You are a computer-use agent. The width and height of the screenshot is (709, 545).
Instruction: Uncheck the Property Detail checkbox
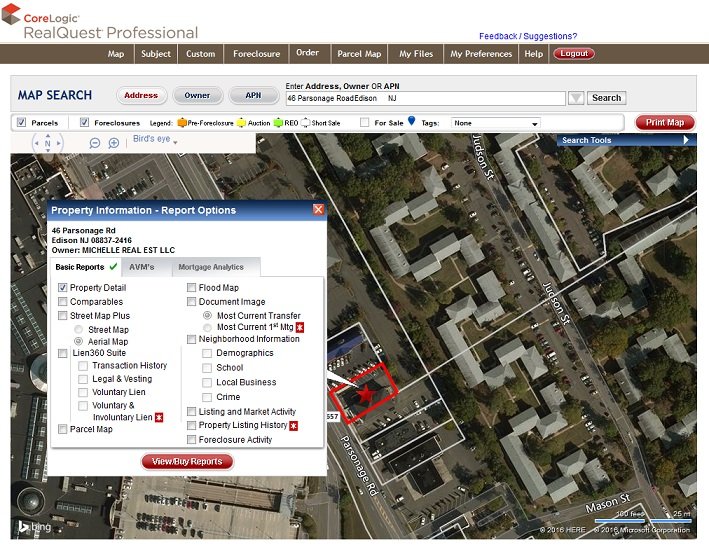pyautogui.click(x=63, y=288)
